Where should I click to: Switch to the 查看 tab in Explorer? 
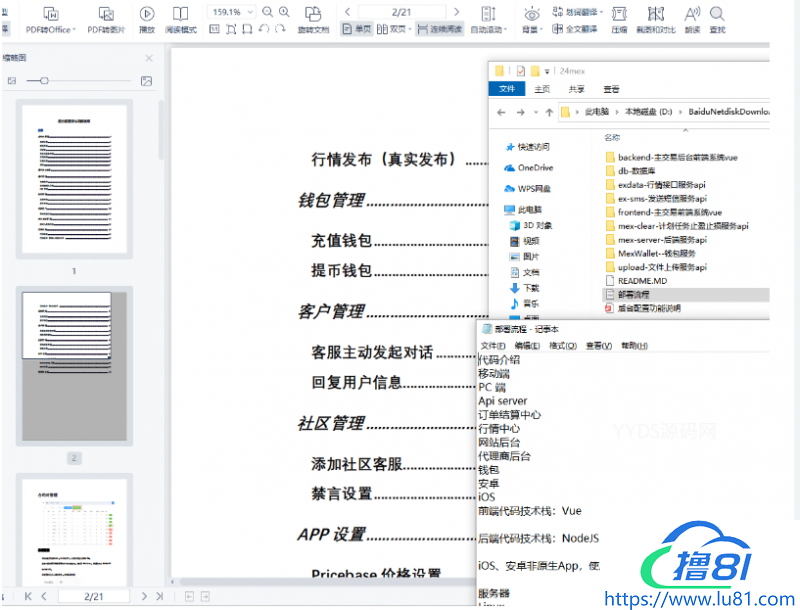(x=611, y=89)
